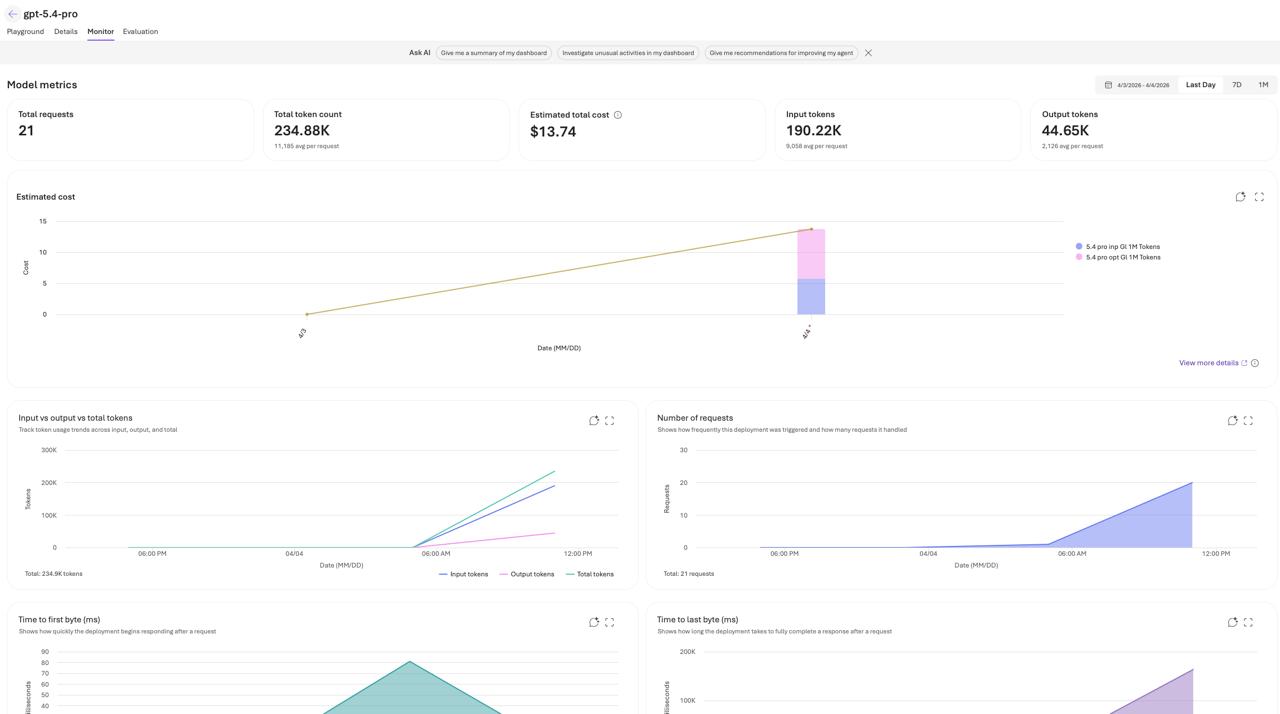Expand Estimated cost chart to fullscreen
Screen dimensions: 1280x714
click(x=1259, y=197)
